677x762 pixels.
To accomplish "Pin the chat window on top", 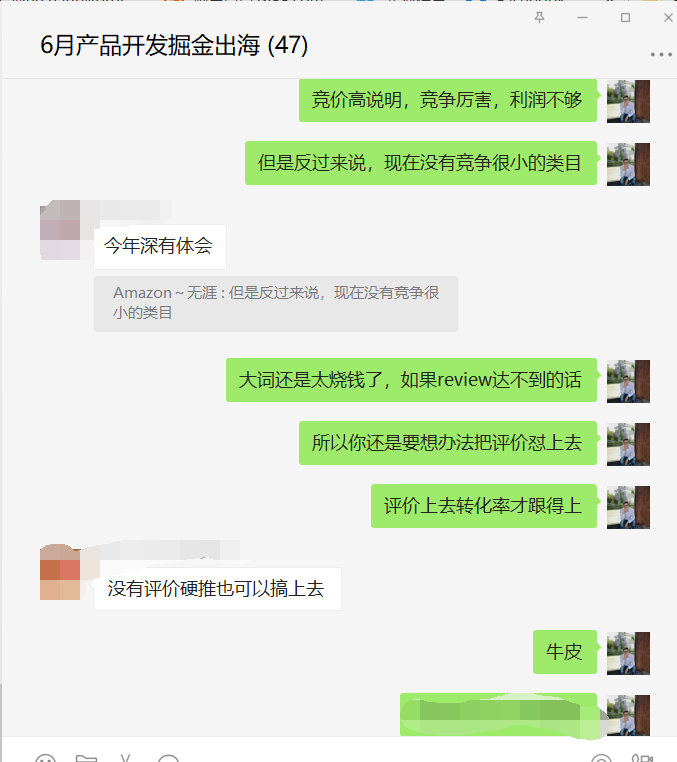I will pyautogui.click(x=539, y=17).
